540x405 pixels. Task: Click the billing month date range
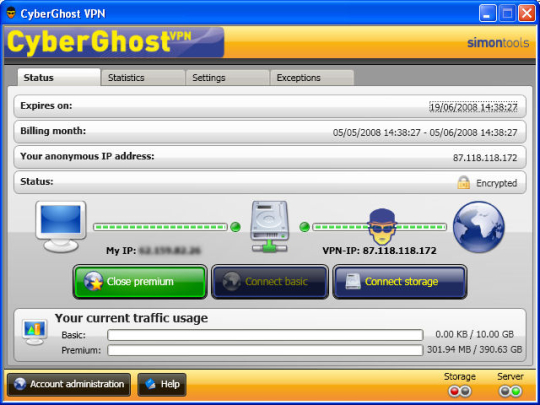tap(425, 133)
